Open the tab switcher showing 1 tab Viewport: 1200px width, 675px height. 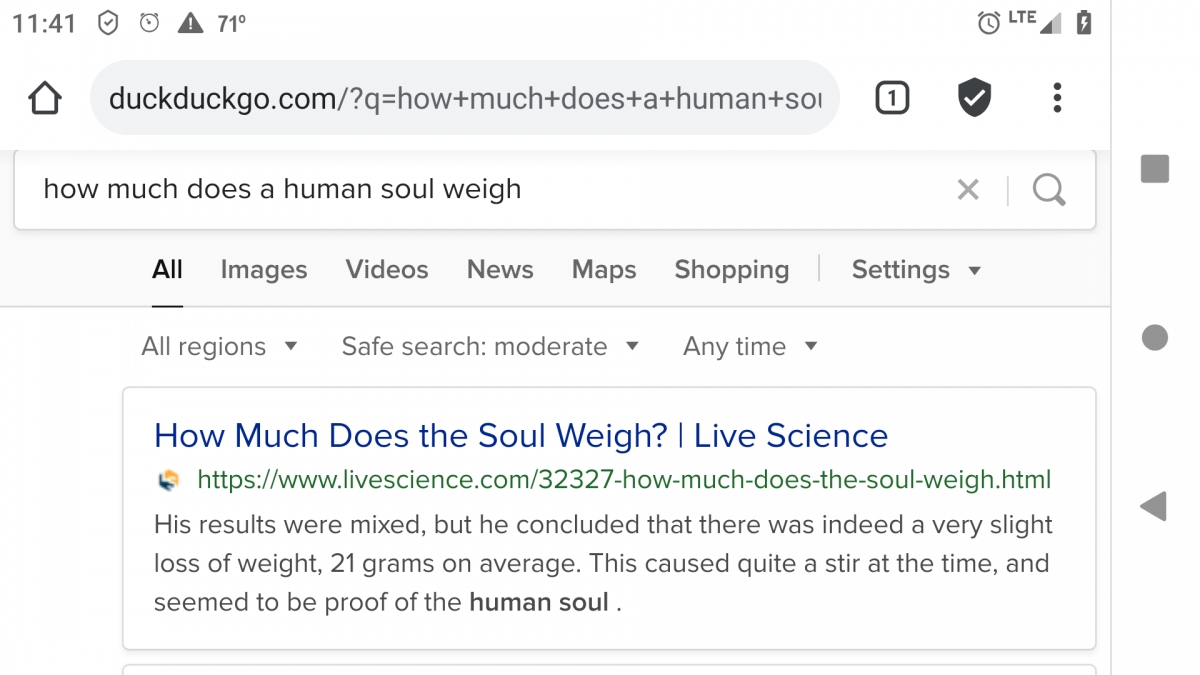892,98
